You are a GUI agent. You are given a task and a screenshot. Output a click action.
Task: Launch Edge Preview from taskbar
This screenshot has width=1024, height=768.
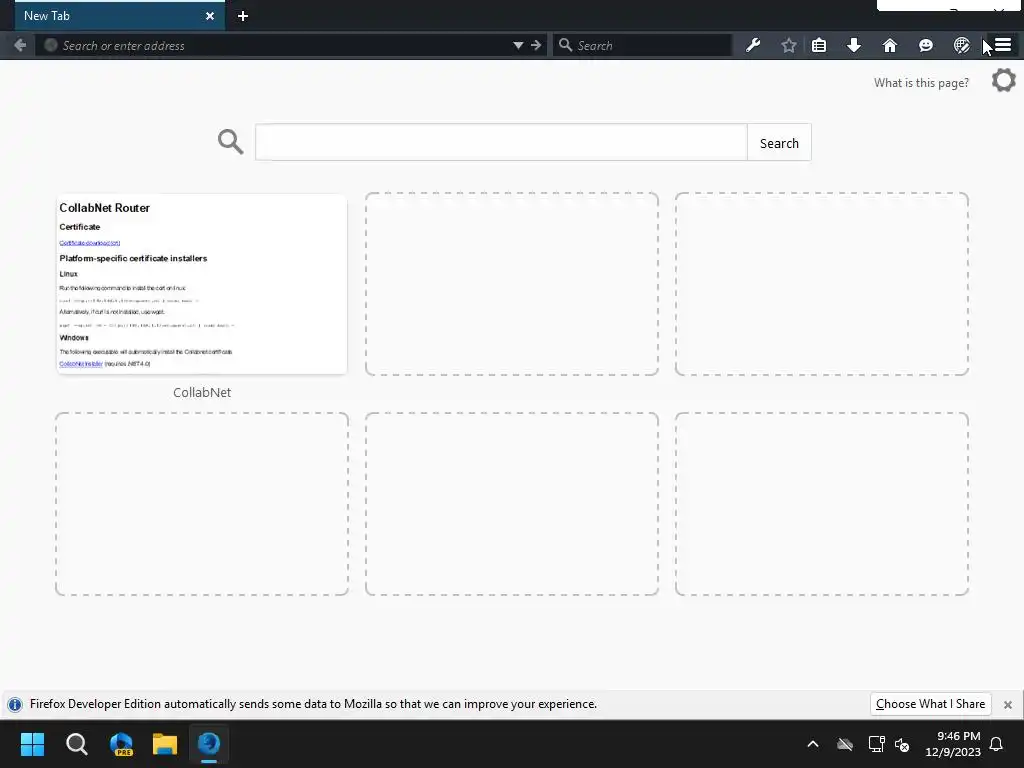(121, 744)
